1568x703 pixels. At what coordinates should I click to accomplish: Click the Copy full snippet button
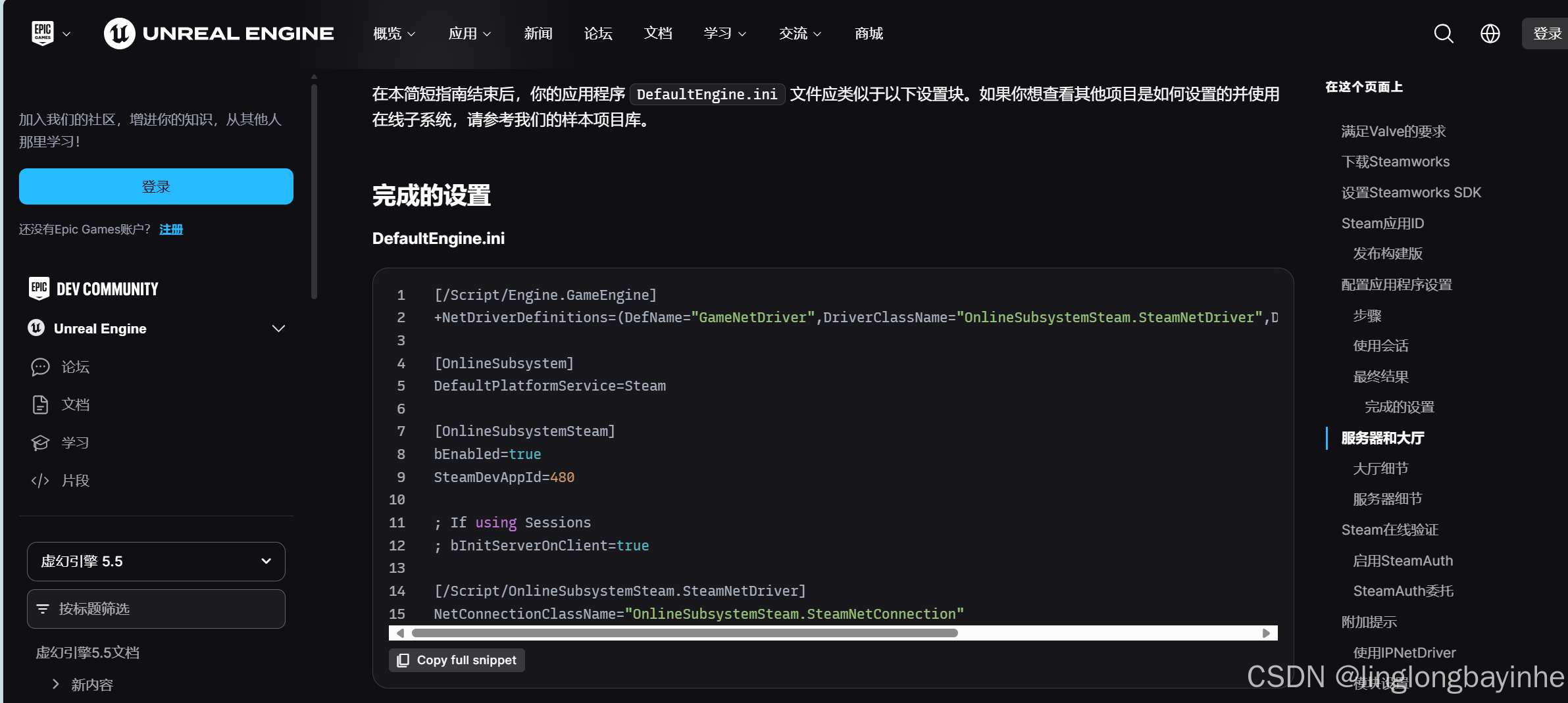coord(457,660)
